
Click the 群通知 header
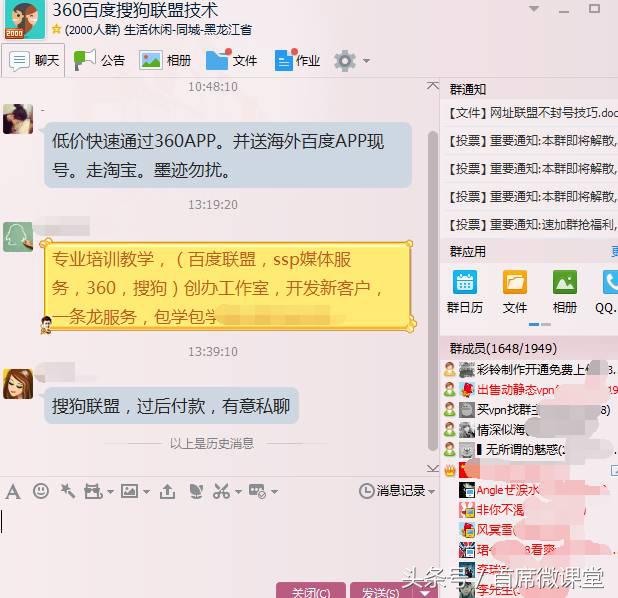468,89
